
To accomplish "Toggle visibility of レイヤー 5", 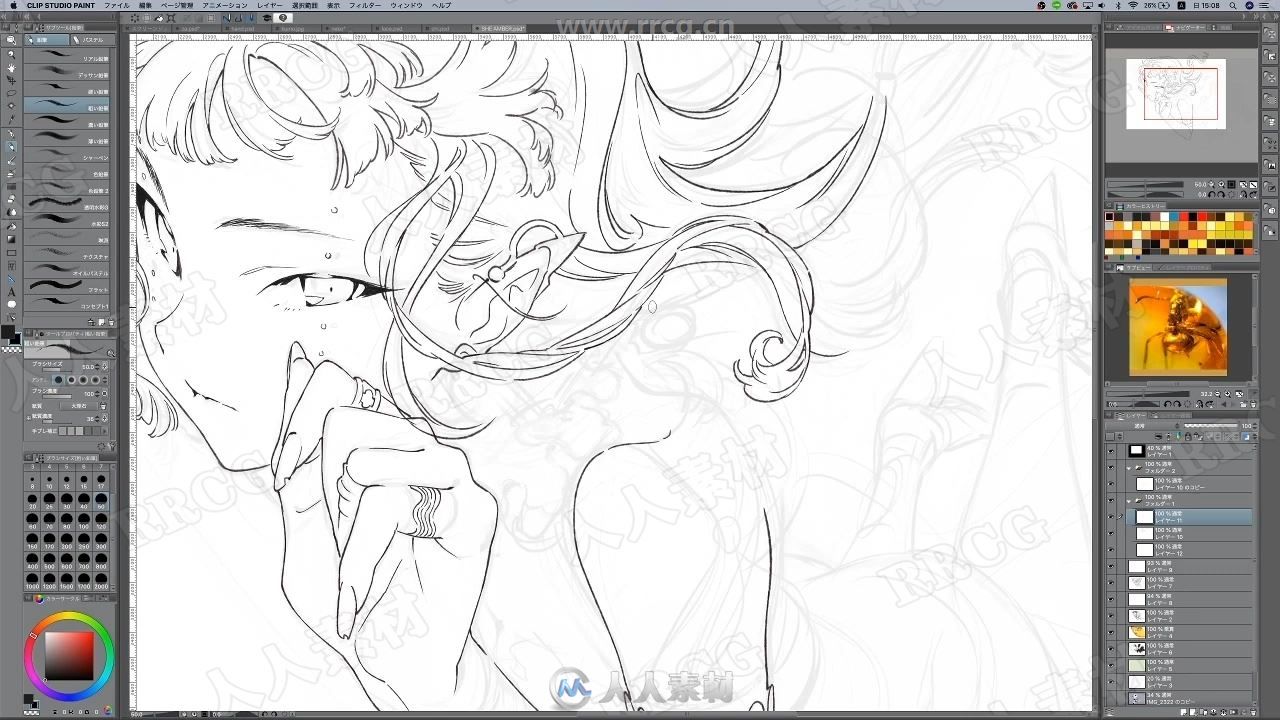I will click(x=1110, y=665).
